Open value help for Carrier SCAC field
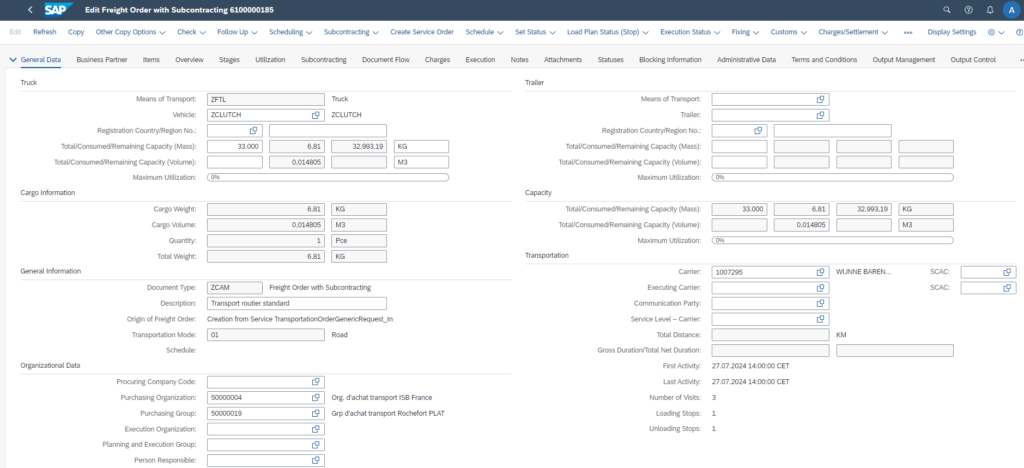Screen dimensions: 1024x468 tap(1008, 272)
